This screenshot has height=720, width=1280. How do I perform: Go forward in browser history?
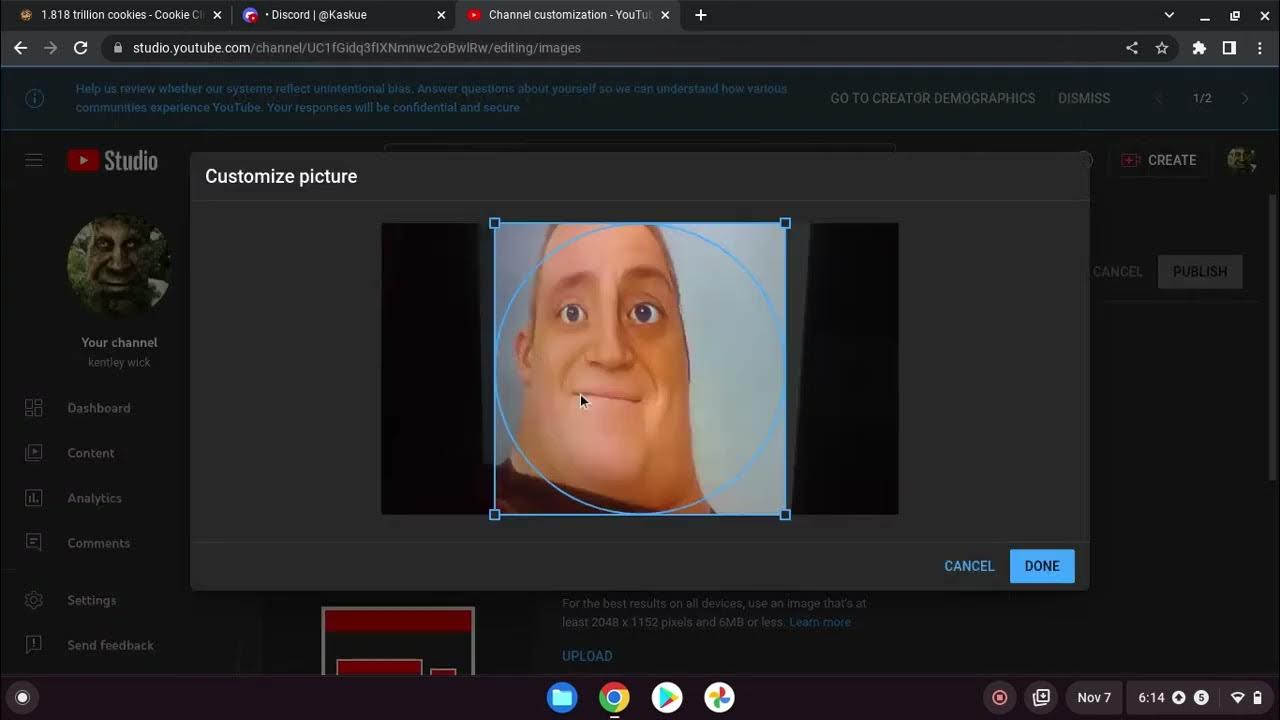[50, 48]
